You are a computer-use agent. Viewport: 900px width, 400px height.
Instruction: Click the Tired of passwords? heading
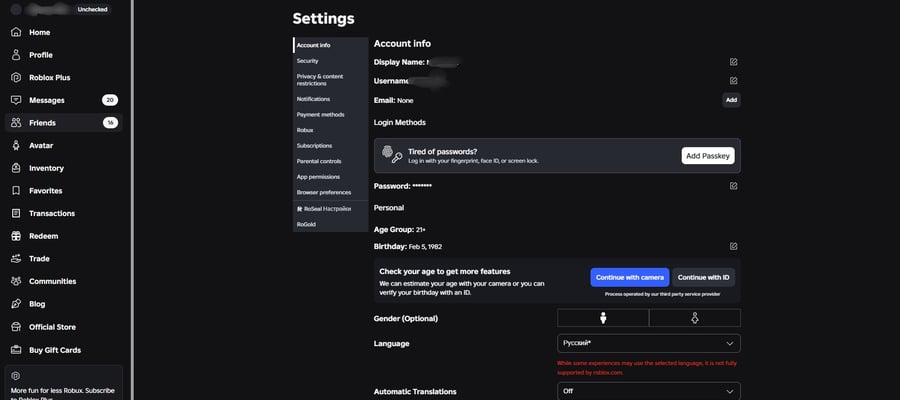tap(443, 152)
